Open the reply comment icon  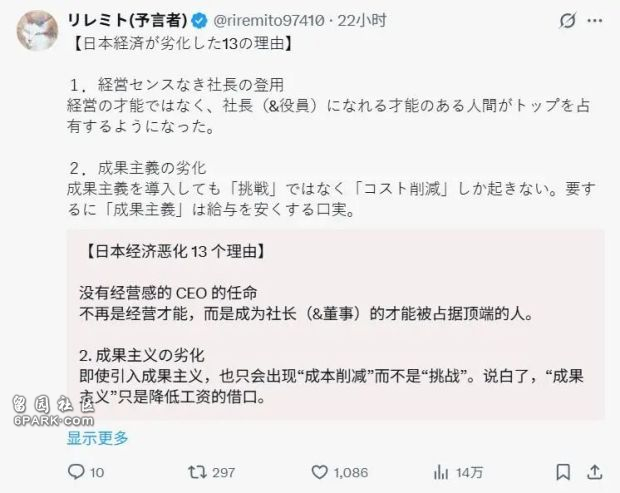pyautogui.click(x=76, y=472)
